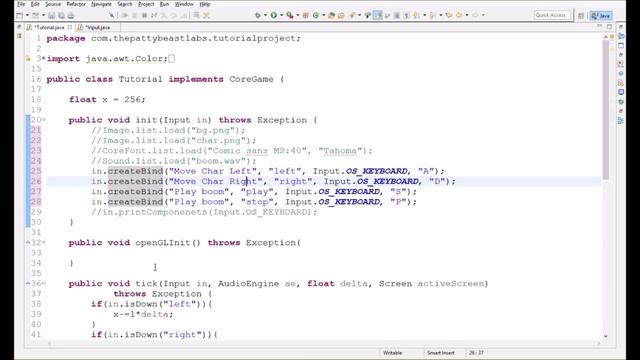This screenshot has width=640, height=360.
Task: Open the Project menu
Action: click(x=146, y=4)
